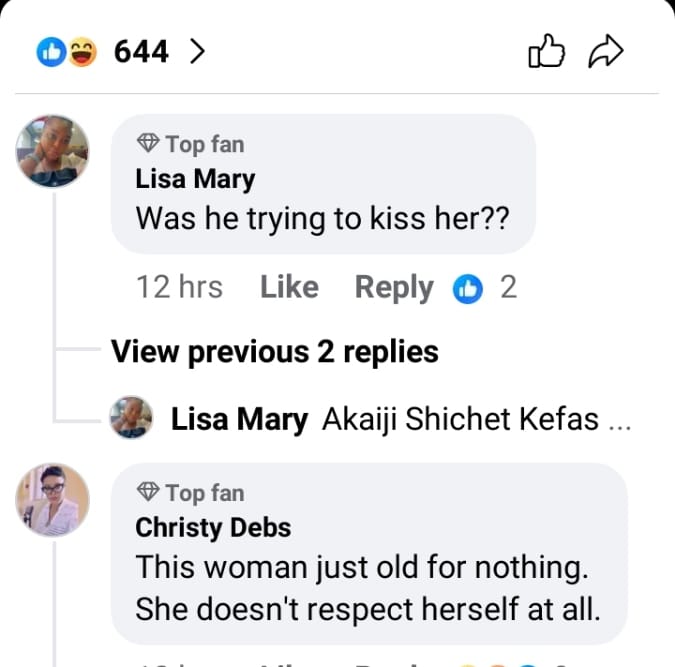Open the blue like reaction icon
The width and height of the screenshot is (675, 667).
50,53
